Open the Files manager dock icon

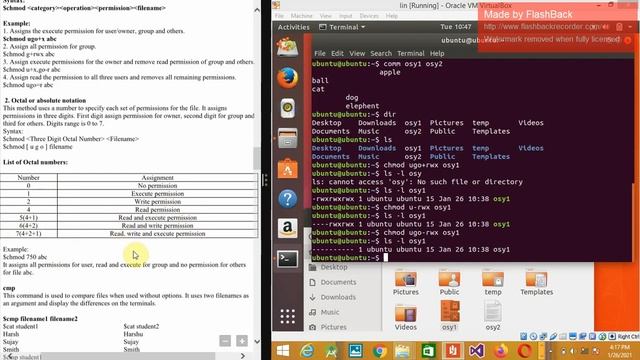287,138
